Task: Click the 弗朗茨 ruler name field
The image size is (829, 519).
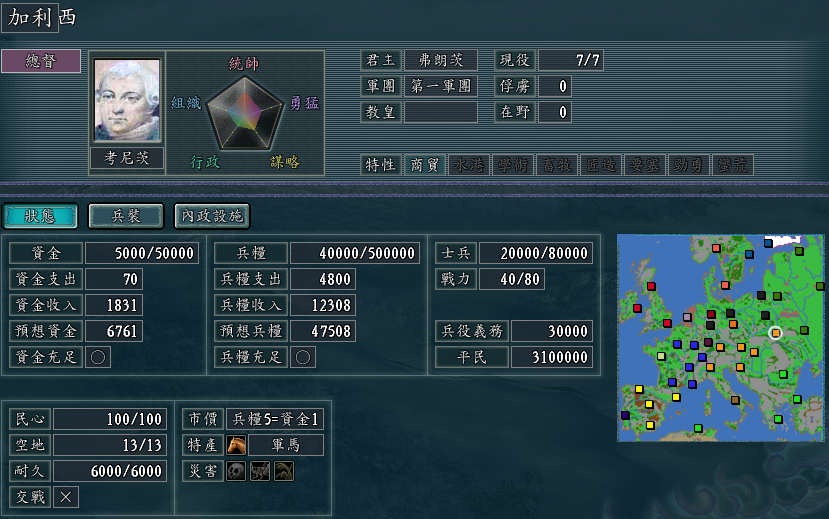Action: coord(441,60)
